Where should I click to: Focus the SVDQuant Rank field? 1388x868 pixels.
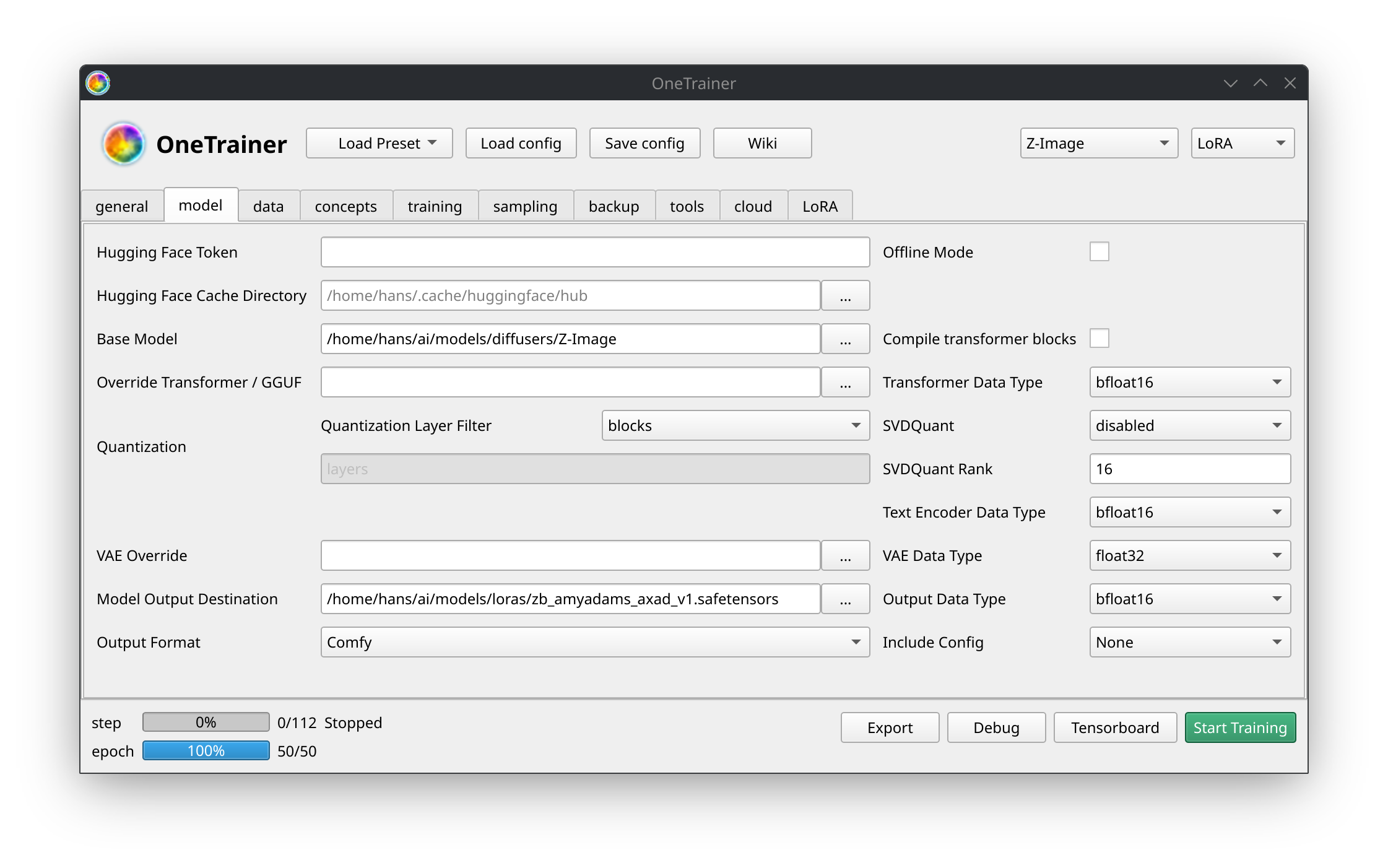click(x=1190, y=469)
